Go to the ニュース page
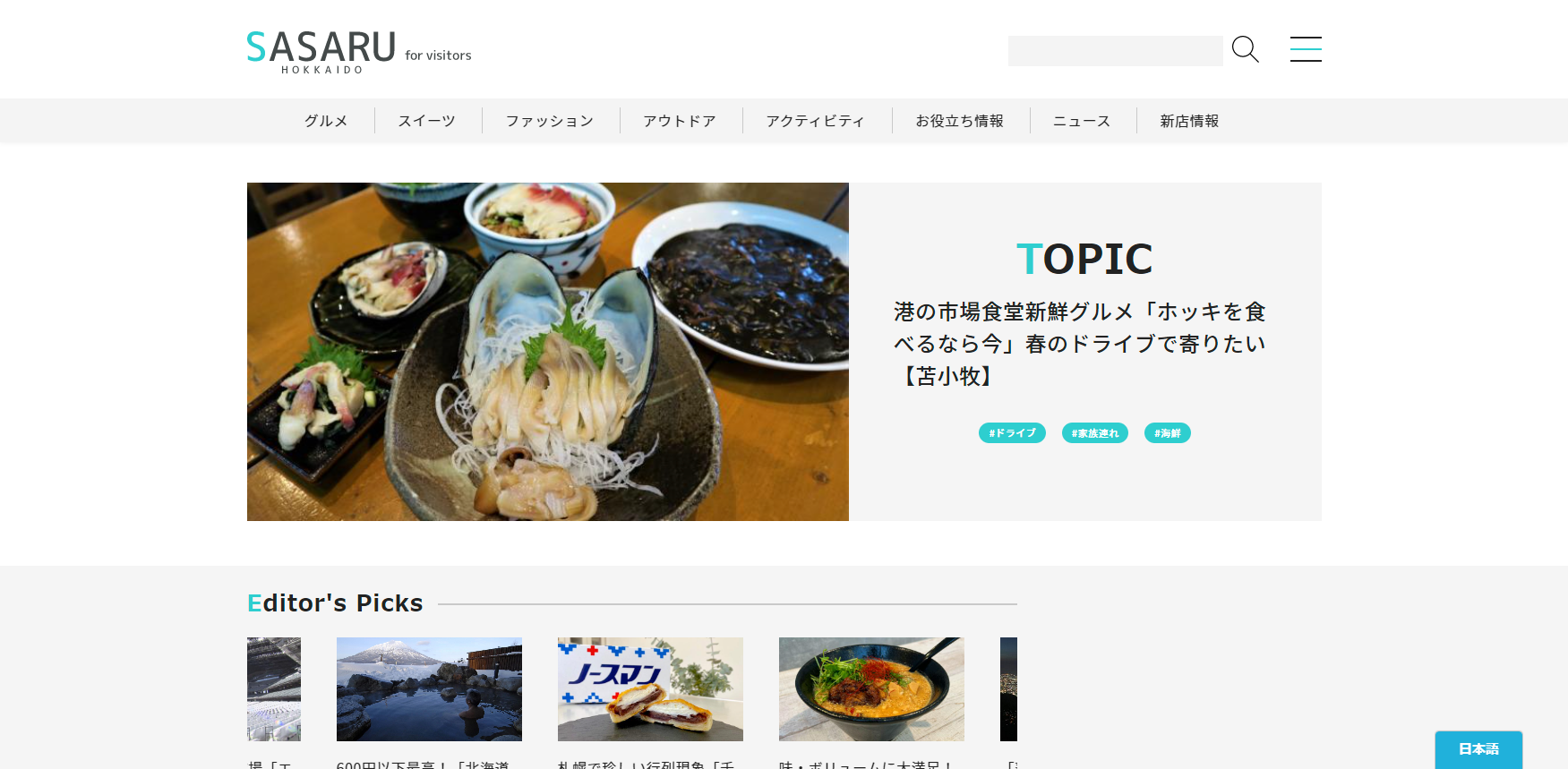 click(1082, 121)
